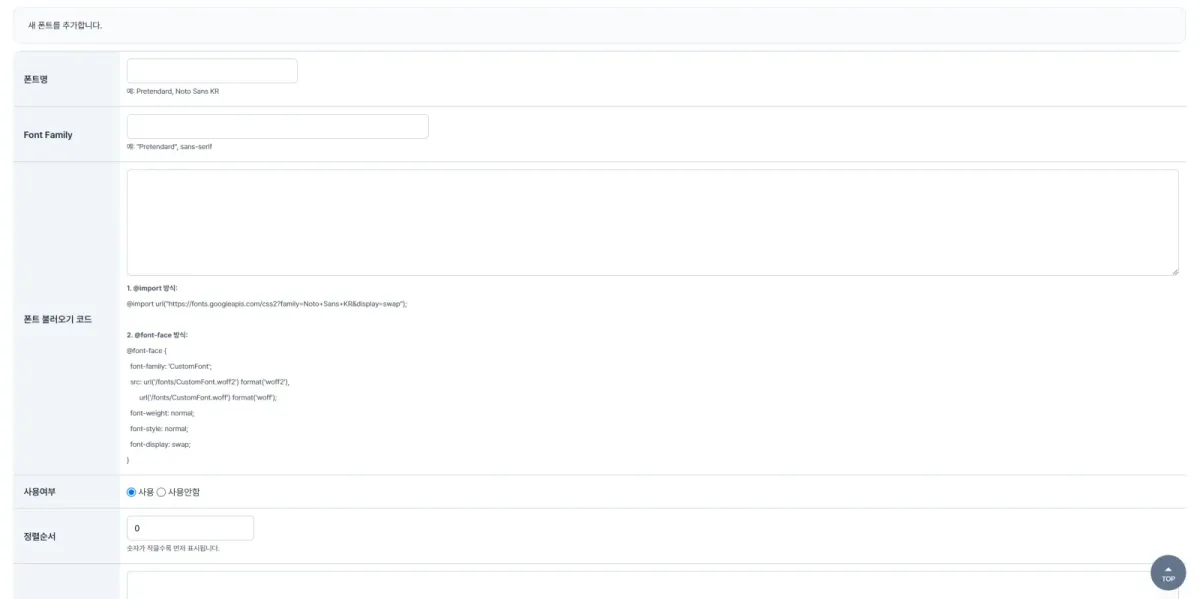Screen dimensions: 1200x599
Task: Click the 폰트 불러오기 코드 label
Action: click(58, 319)
